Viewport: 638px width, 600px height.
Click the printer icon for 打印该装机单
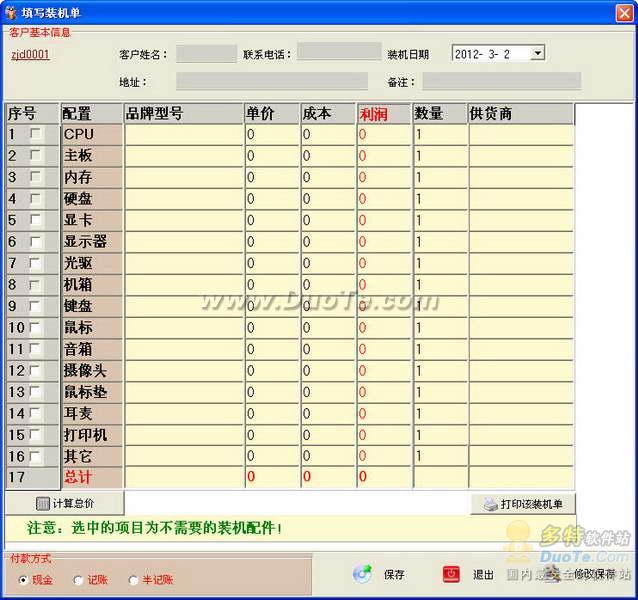click(x=490, y=505)
